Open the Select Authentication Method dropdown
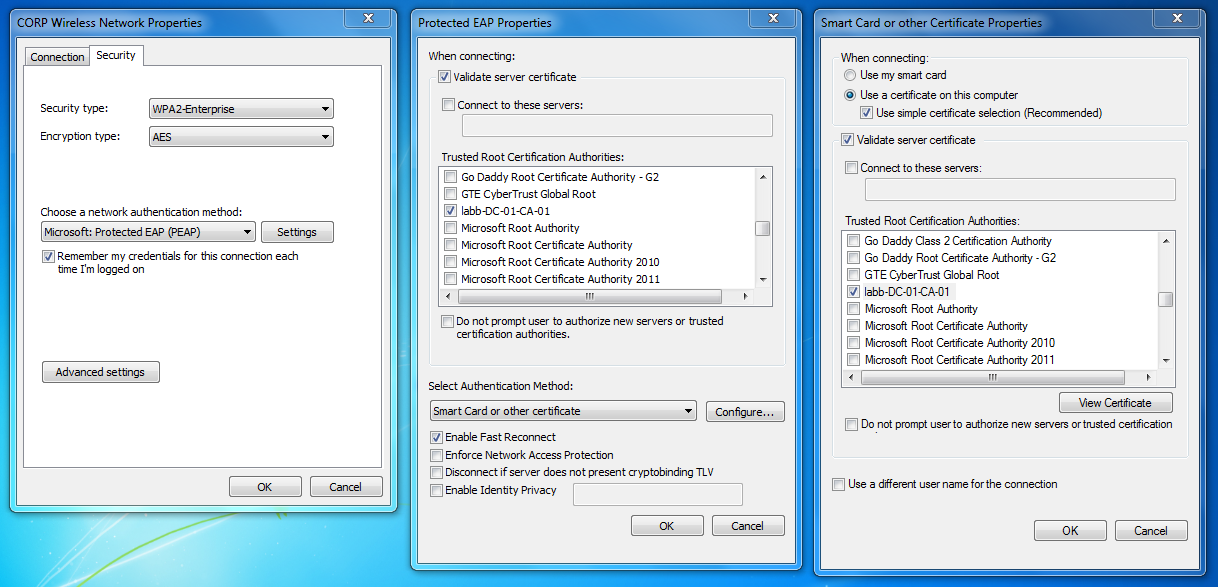The image size is (1218, 587). 562,410
